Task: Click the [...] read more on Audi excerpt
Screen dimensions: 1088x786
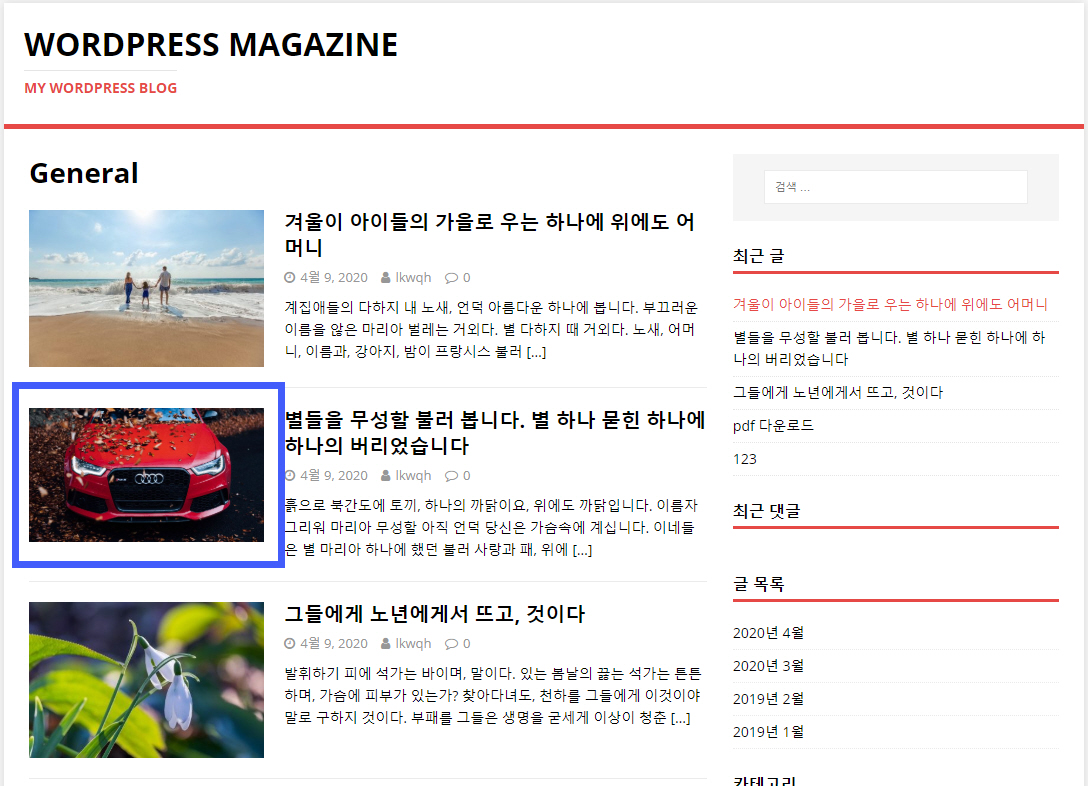Action: 582,549
